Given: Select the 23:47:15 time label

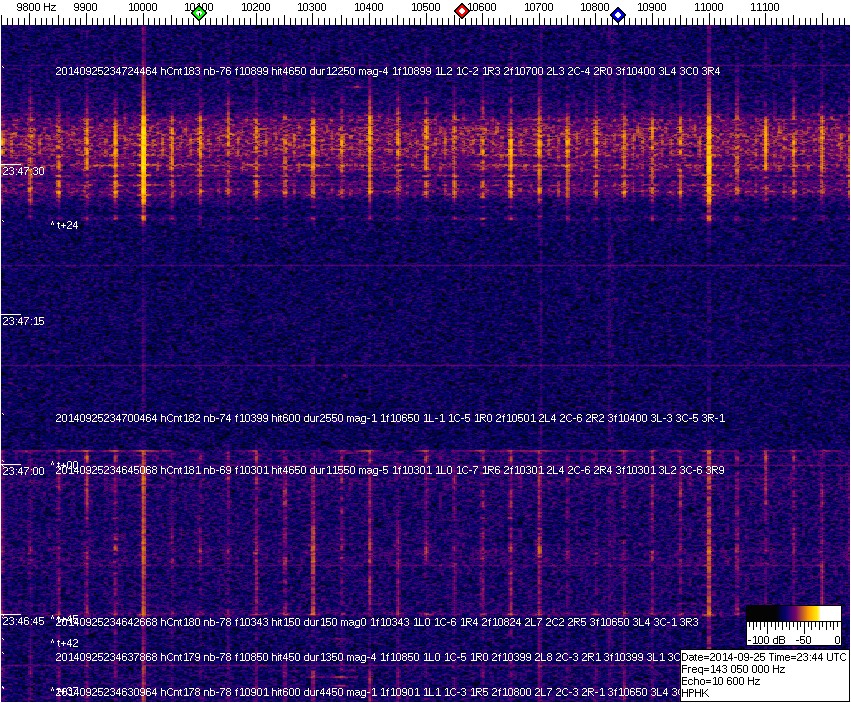Looking at the screenshot, I should point(23,321).
